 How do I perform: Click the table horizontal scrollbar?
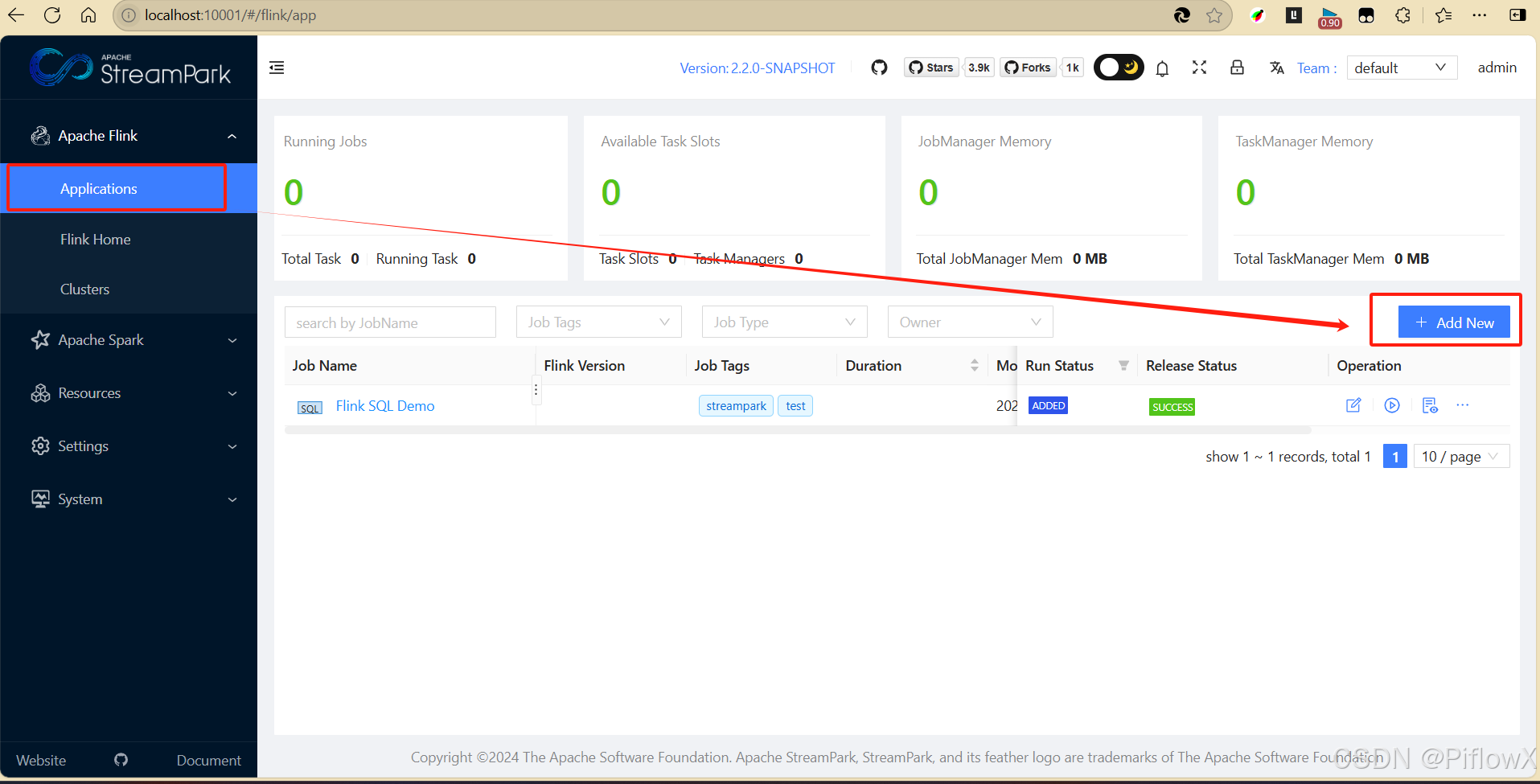click(x=798, y=430)
